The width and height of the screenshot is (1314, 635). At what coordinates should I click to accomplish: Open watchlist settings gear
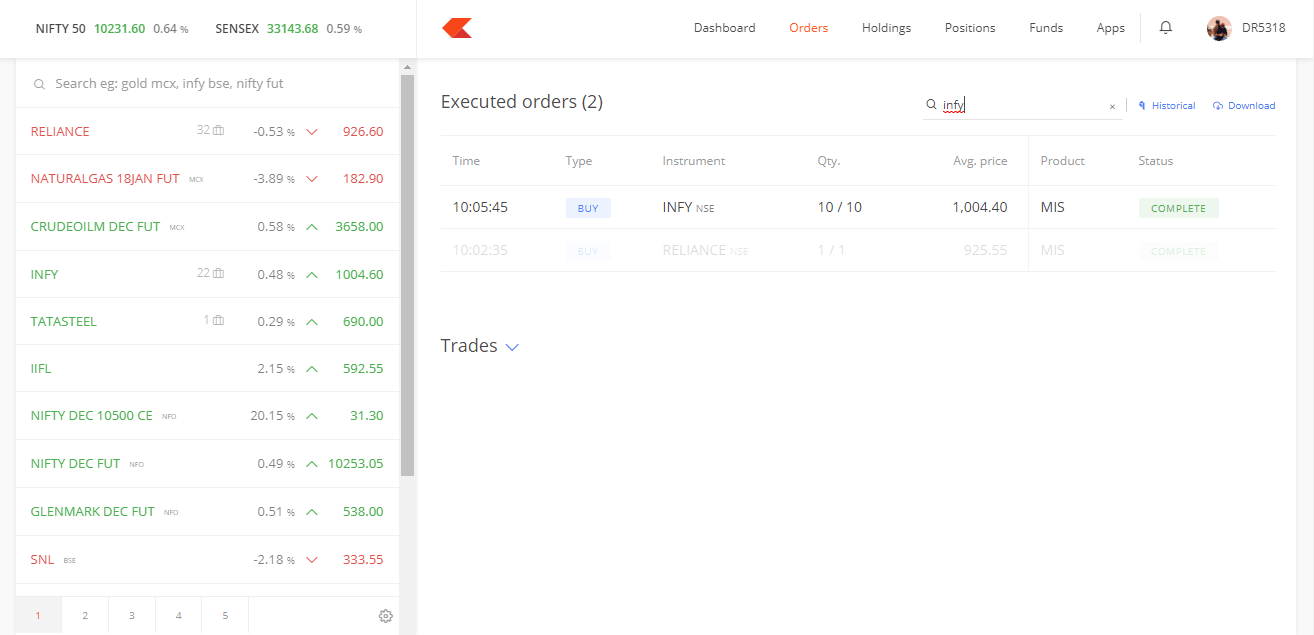coord(386,616)
